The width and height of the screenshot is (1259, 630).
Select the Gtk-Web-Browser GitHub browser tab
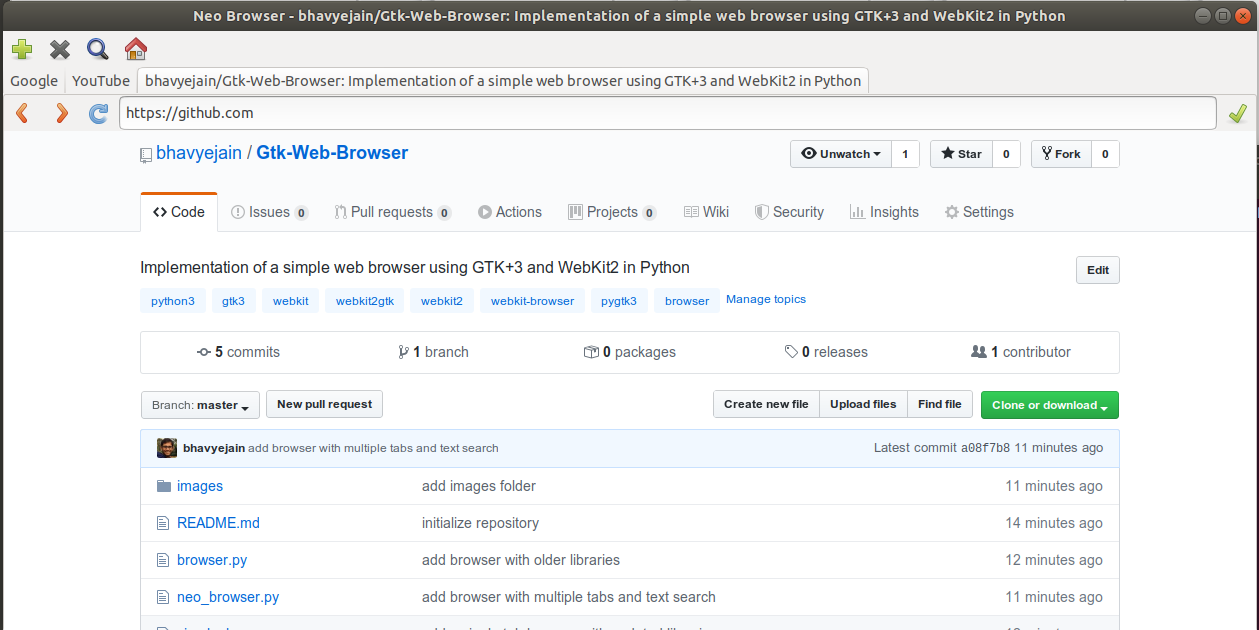[503, 81]
